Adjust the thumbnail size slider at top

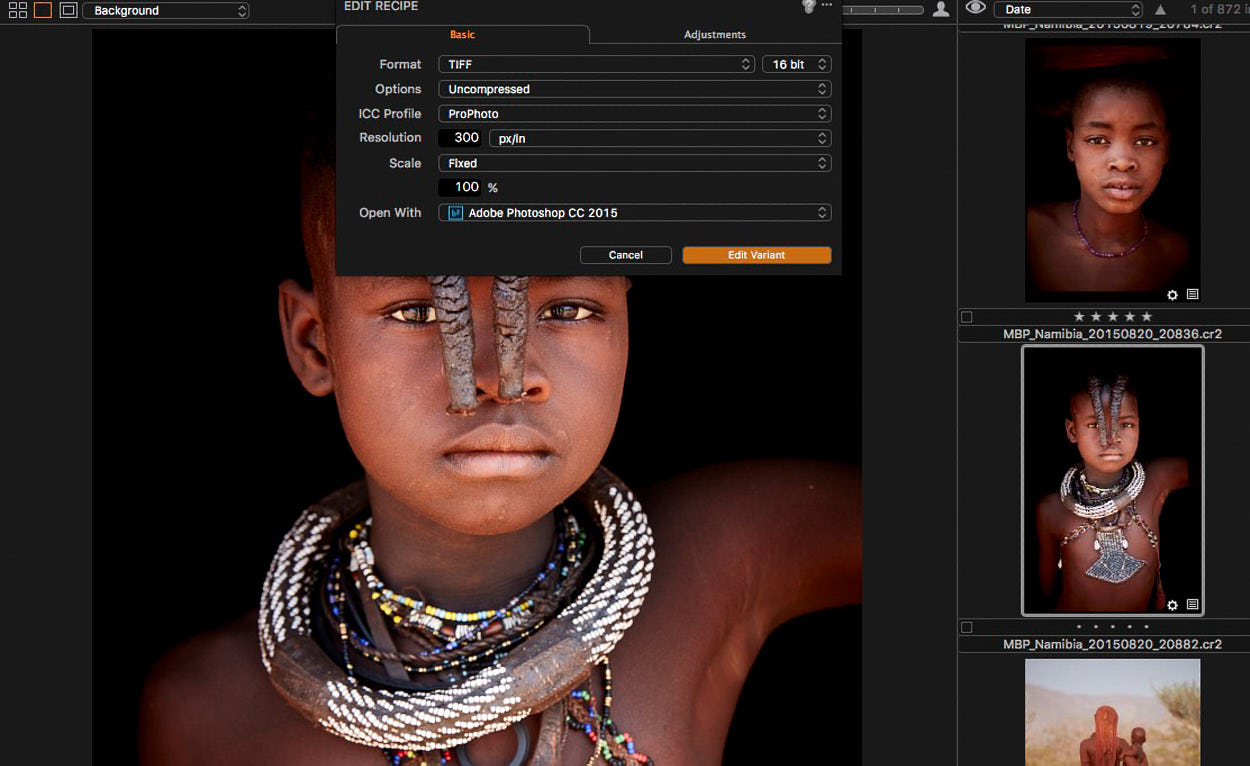click(x=883, y=8)
